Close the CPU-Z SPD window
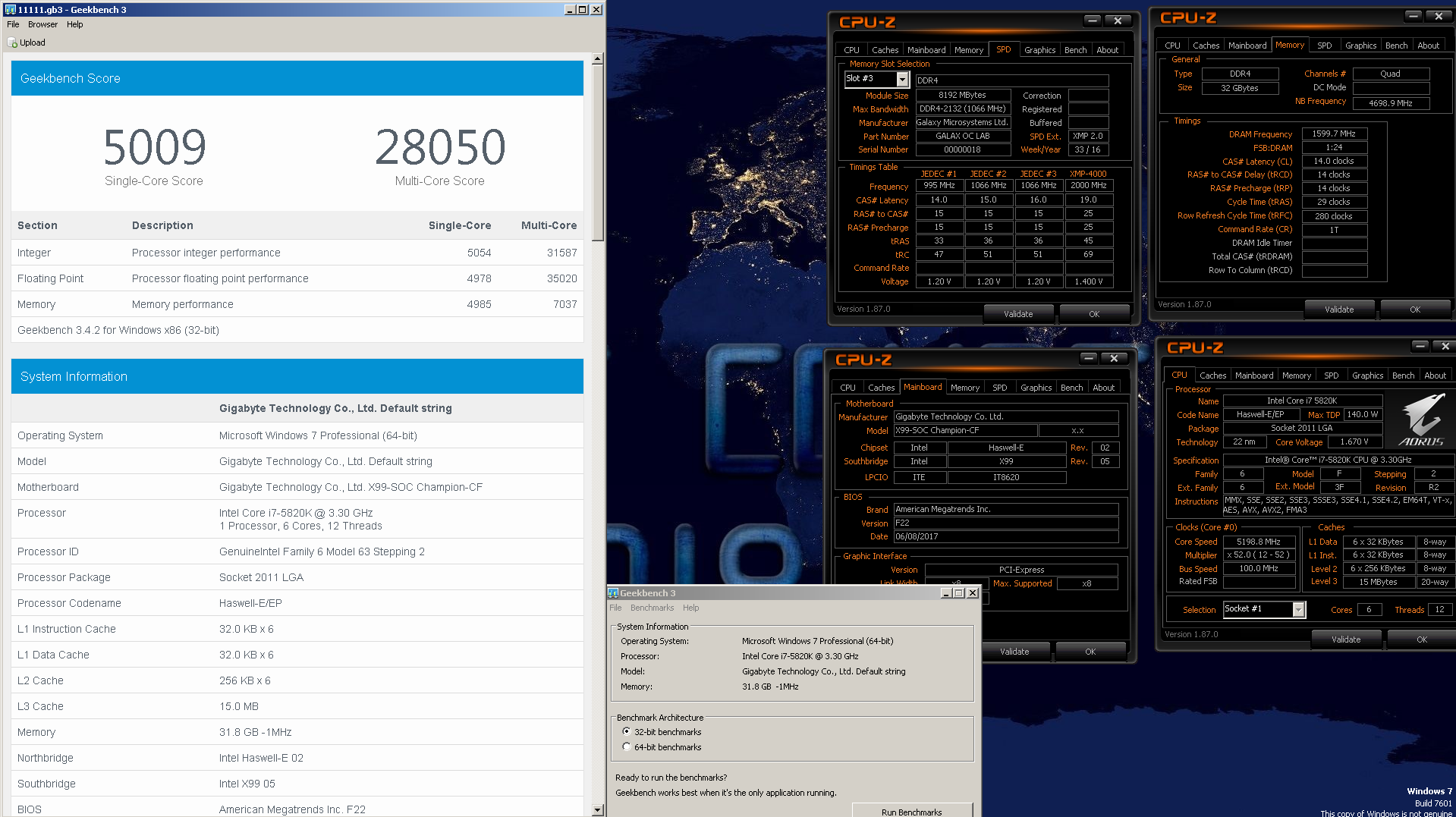Screen dimensions: 1456x817 pos(1118,20)
